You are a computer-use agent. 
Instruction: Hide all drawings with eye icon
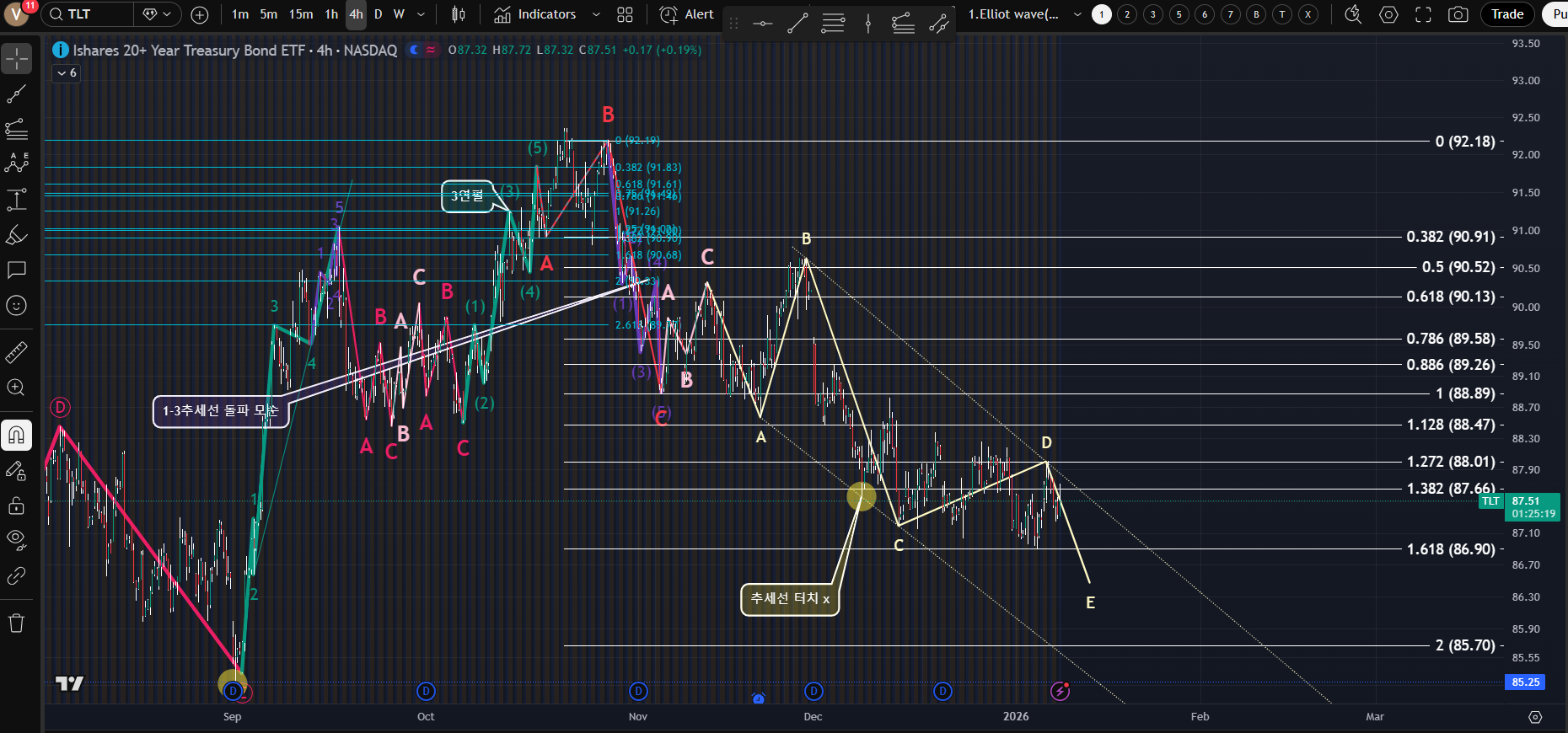[x=16, y=539]
